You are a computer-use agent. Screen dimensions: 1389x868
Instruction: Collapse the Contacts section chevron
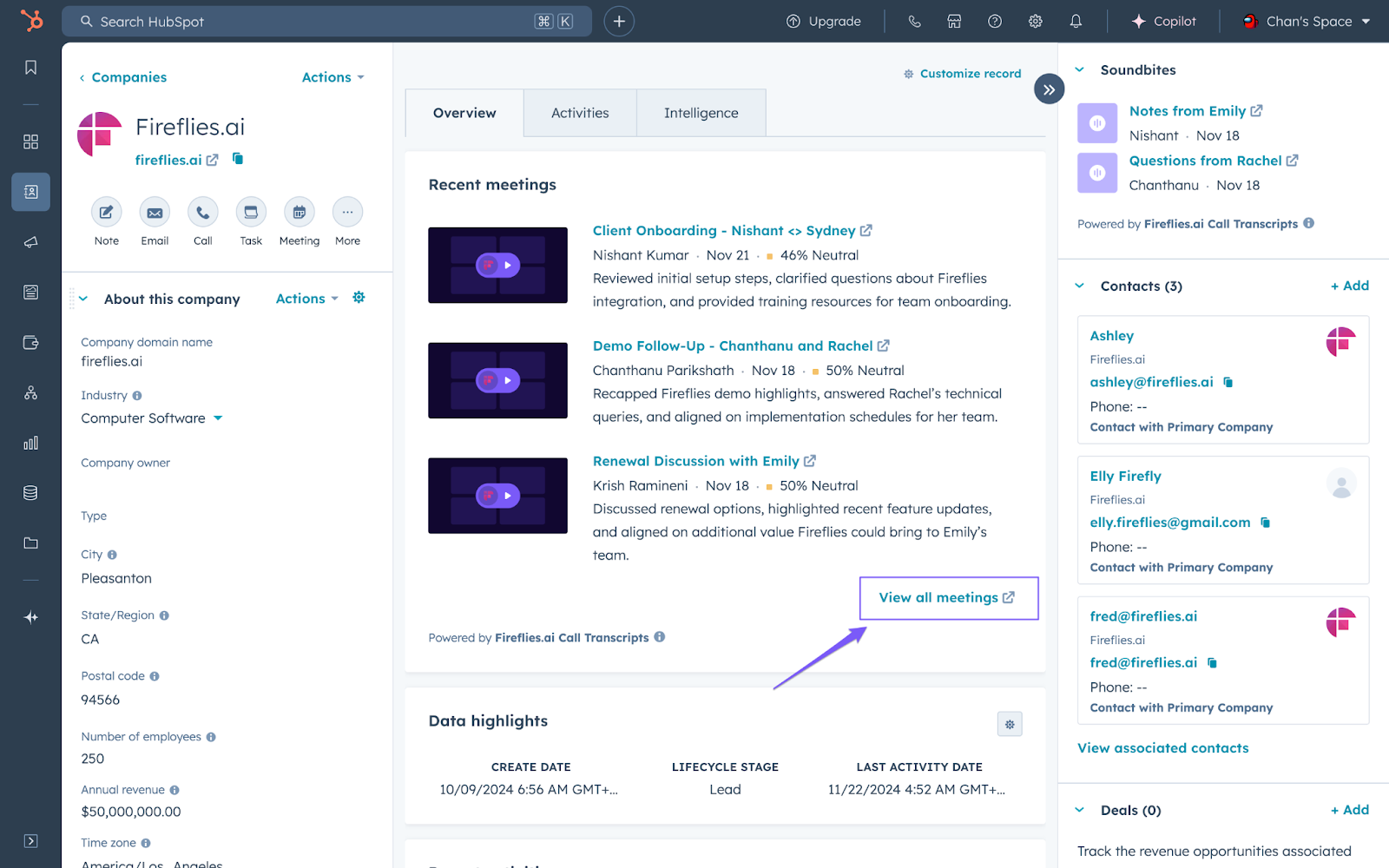(x=1080, y=286)
